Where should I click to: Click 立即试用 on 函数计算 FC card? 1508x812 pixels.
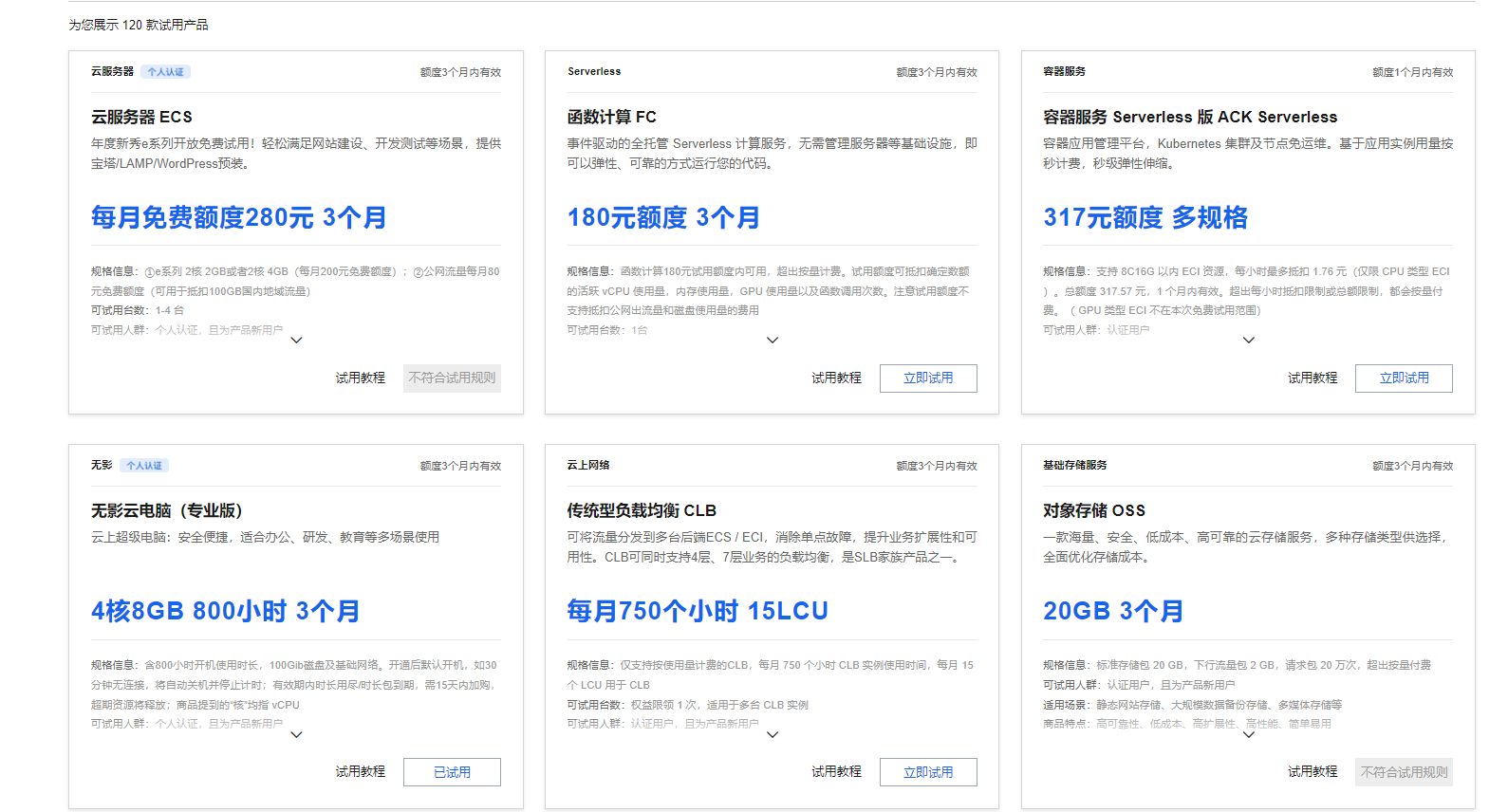click(928, 378)
